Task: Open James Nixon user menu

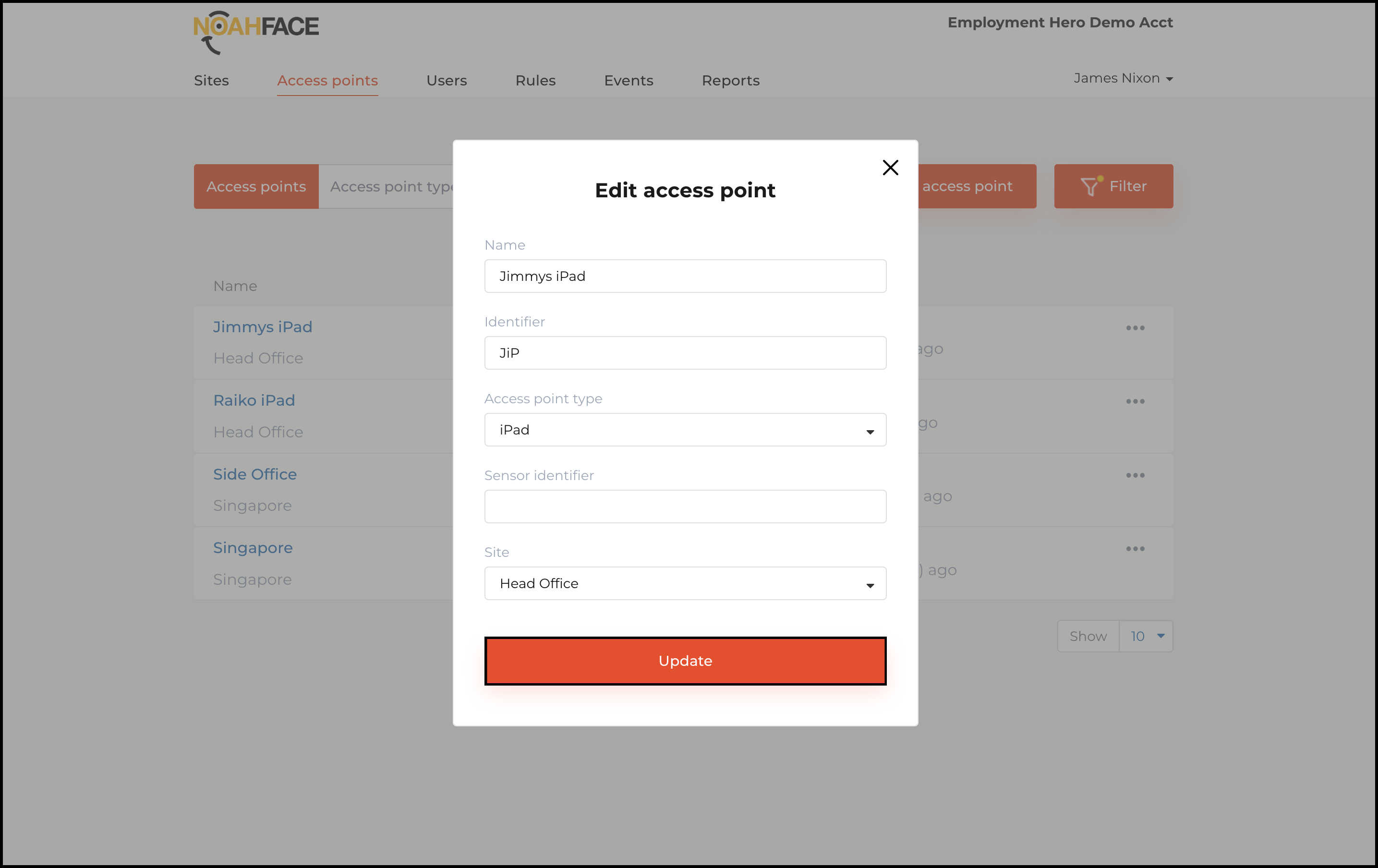Action: coord(1123,78)
